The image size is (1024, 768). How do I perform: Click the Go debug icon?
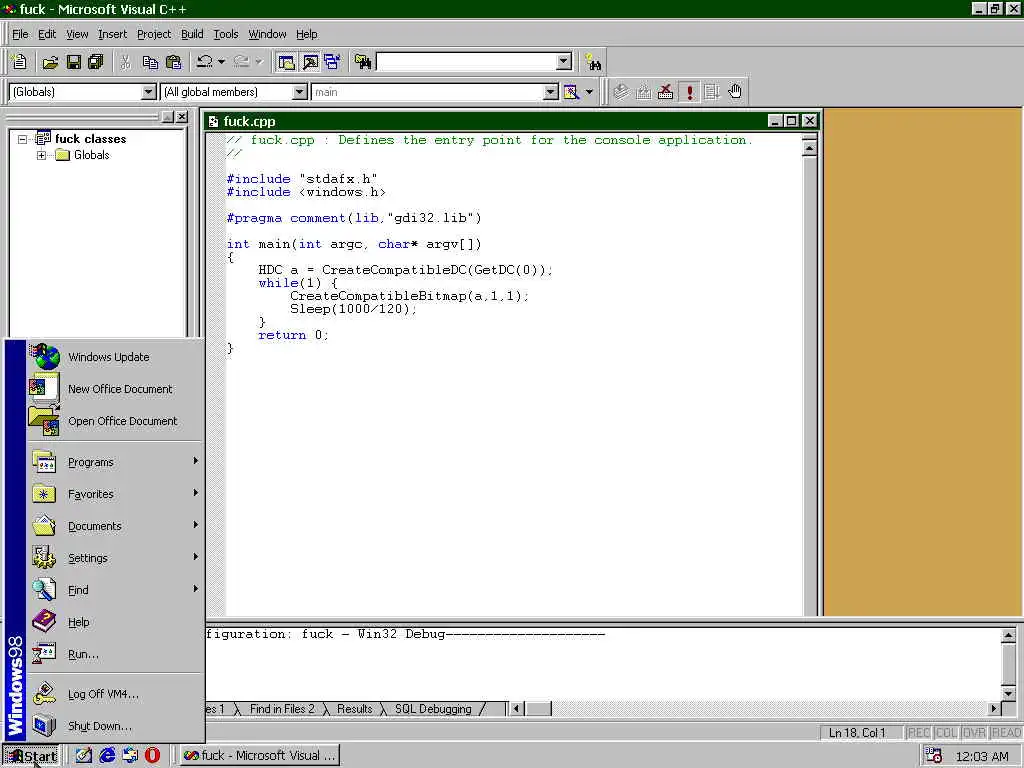coord(711,92)
